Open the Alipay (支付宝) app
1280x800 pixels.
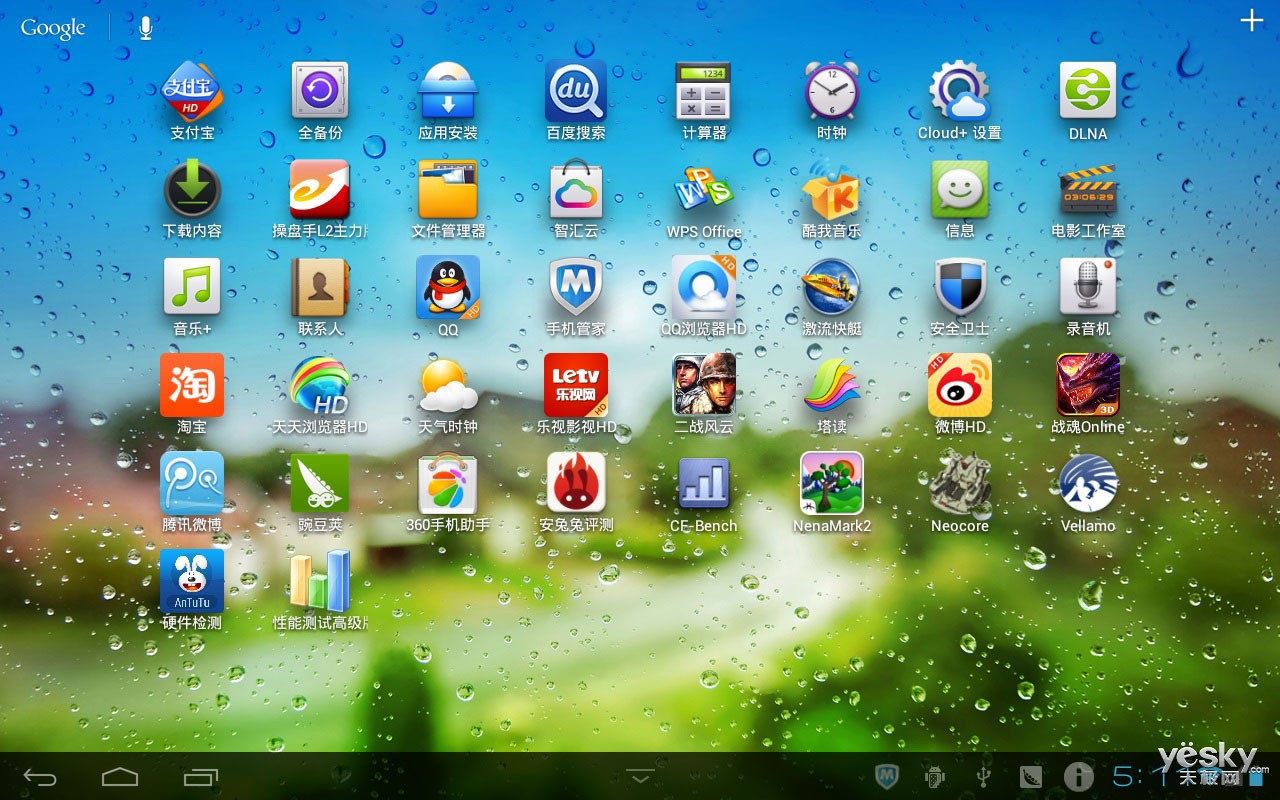click(192, 91)
